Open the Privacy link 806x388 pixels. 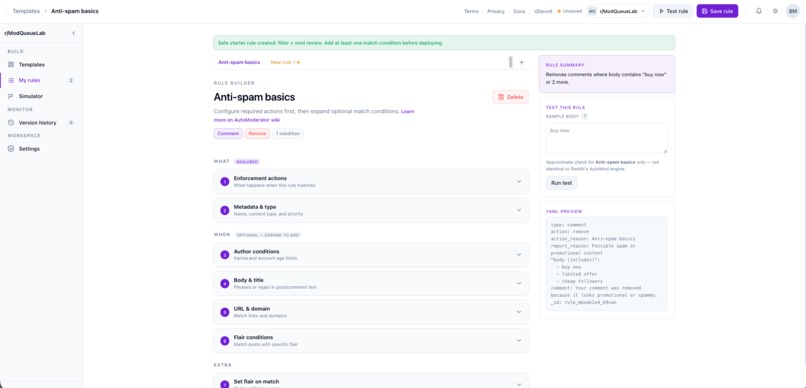[496, 11]
